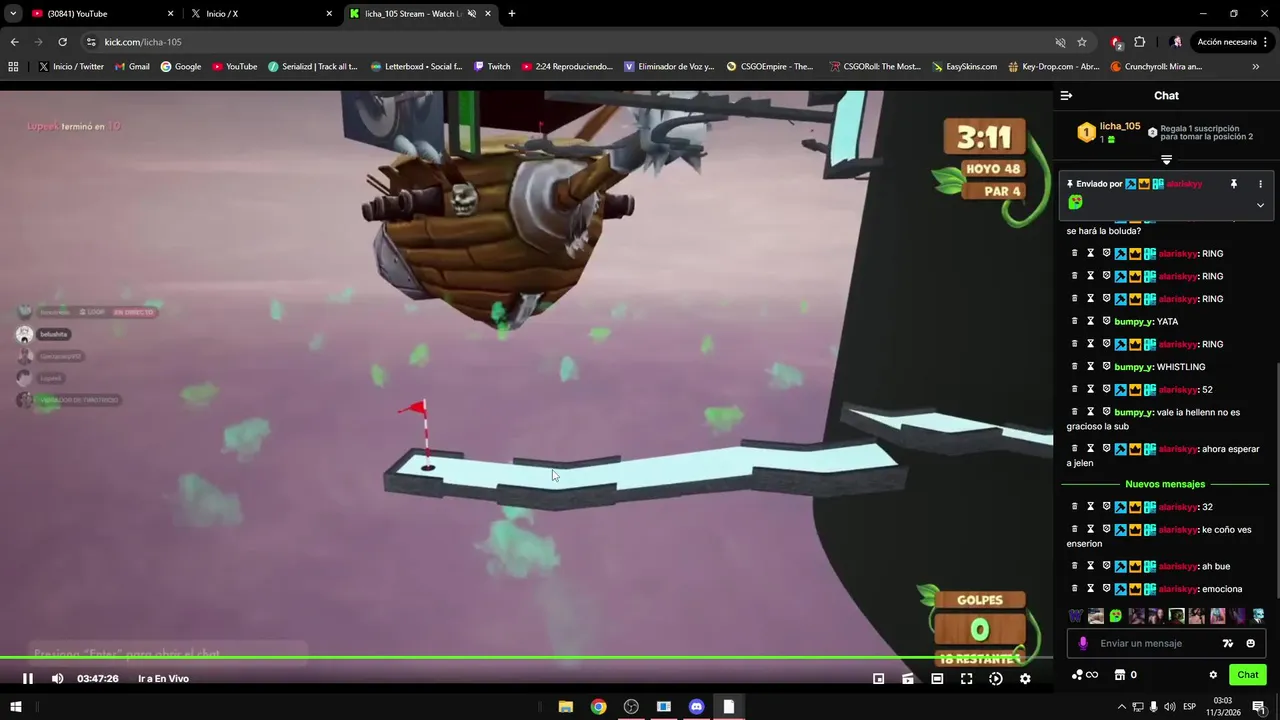Toggle theater mode in the player
Viewport: 1280px width, 720px height.
(937, 678)
